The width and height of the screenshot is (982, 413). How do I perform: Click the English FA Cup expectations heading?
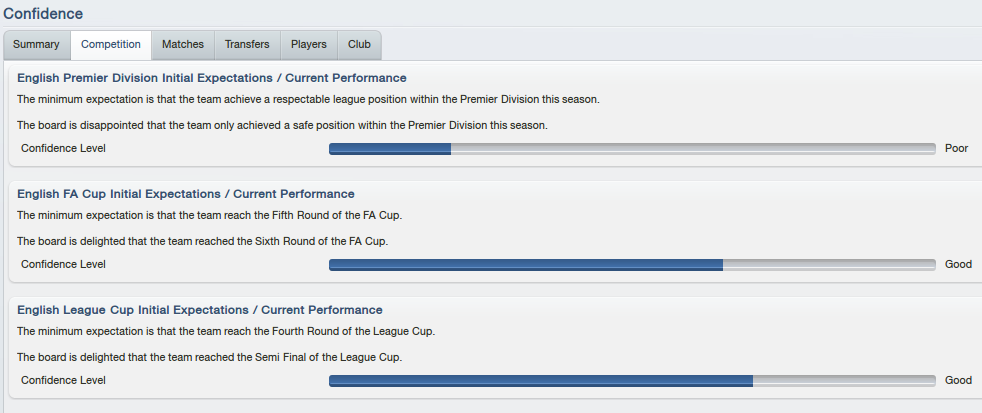[x=186, y=194]
